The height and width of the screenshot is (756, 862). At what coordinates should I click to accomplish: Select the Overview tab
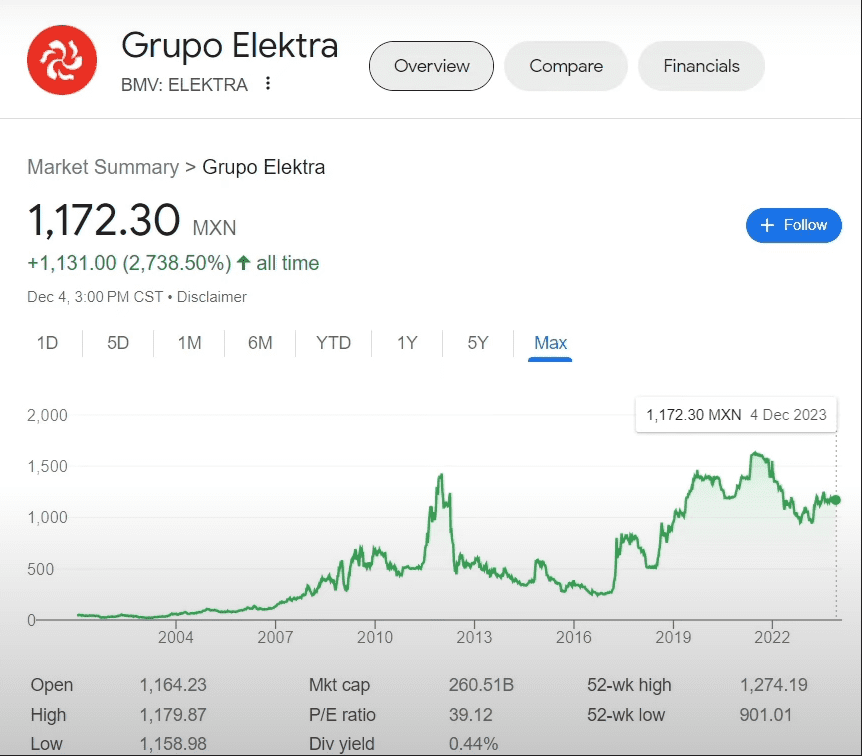click(431, 66)
